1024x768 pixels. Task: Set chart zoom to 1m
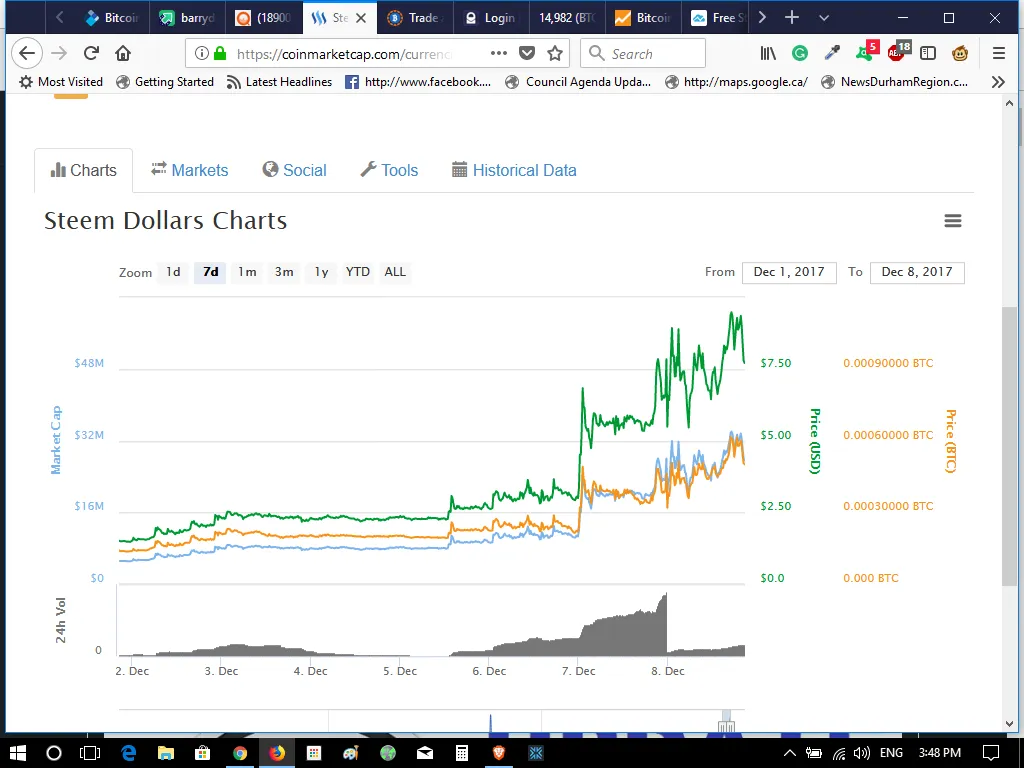[x=247, y=272]
